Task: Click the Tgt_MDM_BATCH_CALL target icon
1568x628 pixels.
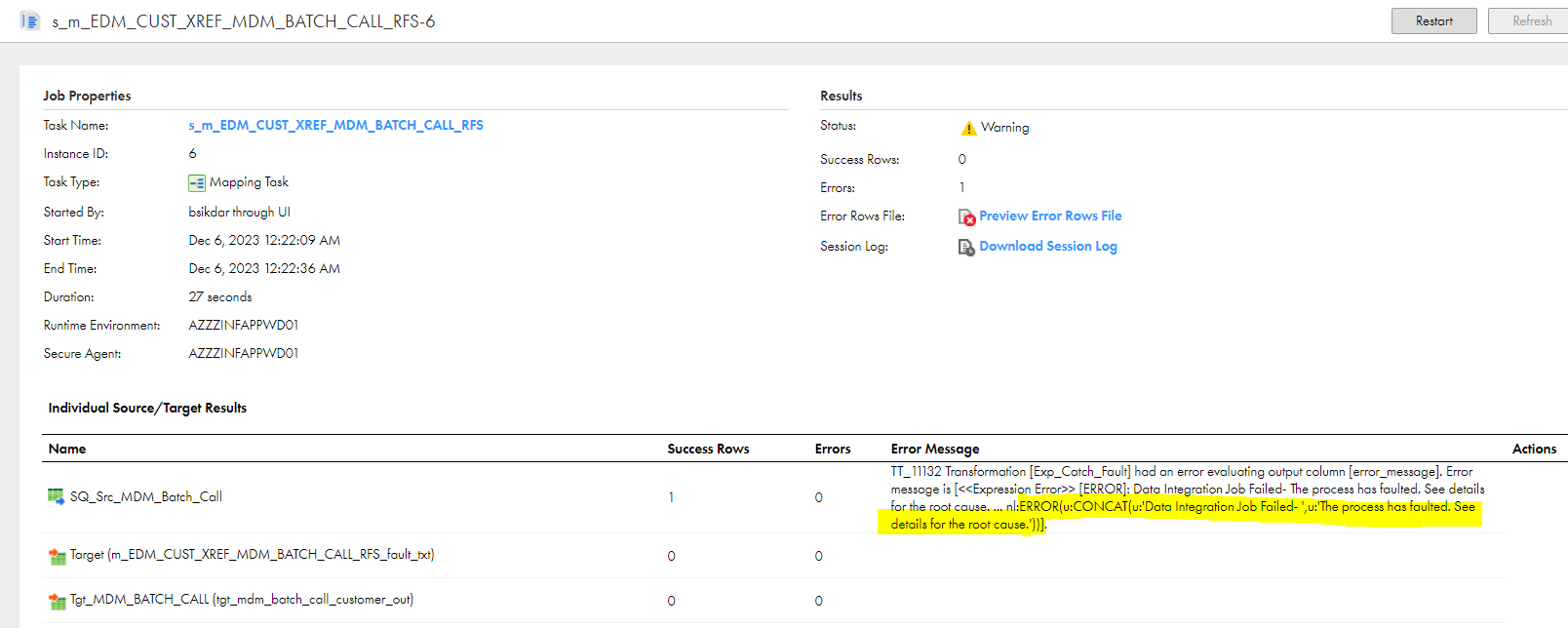Action: [57, 600]
